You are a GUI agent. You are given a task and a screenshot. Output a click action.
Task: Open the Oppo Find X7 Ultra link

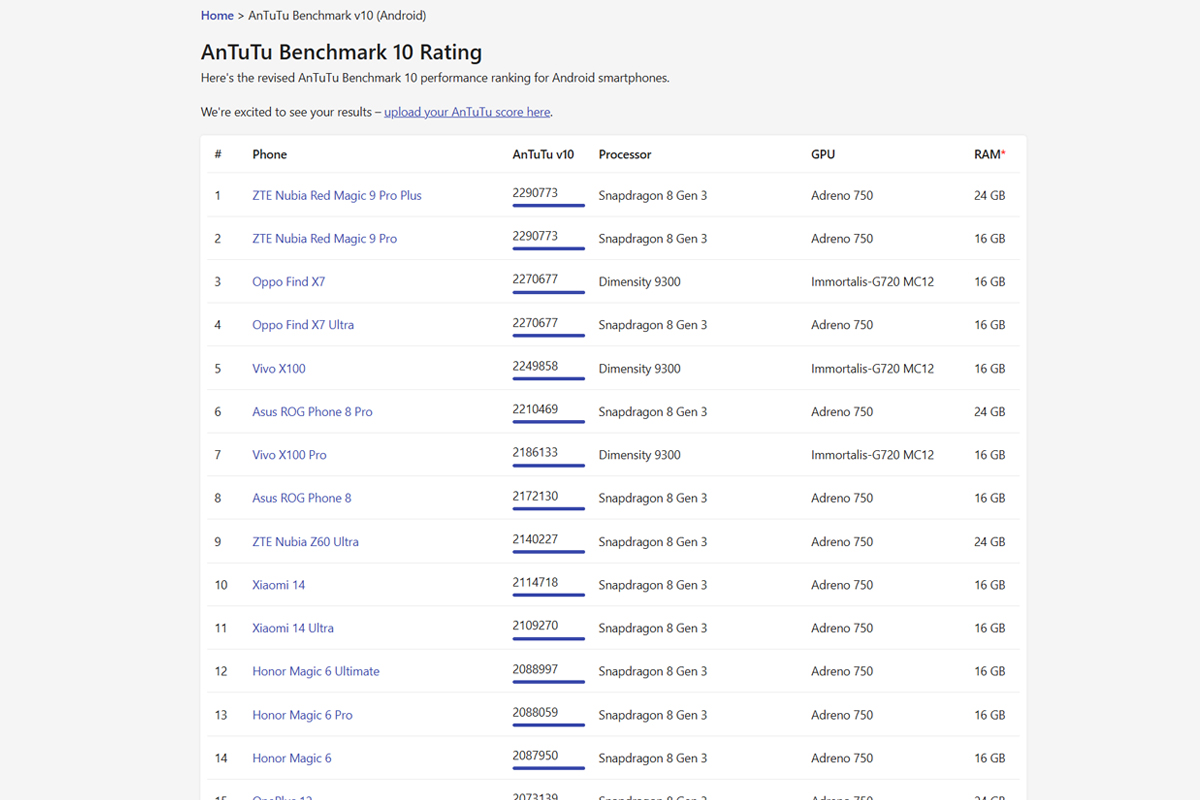tap(303, 325)
